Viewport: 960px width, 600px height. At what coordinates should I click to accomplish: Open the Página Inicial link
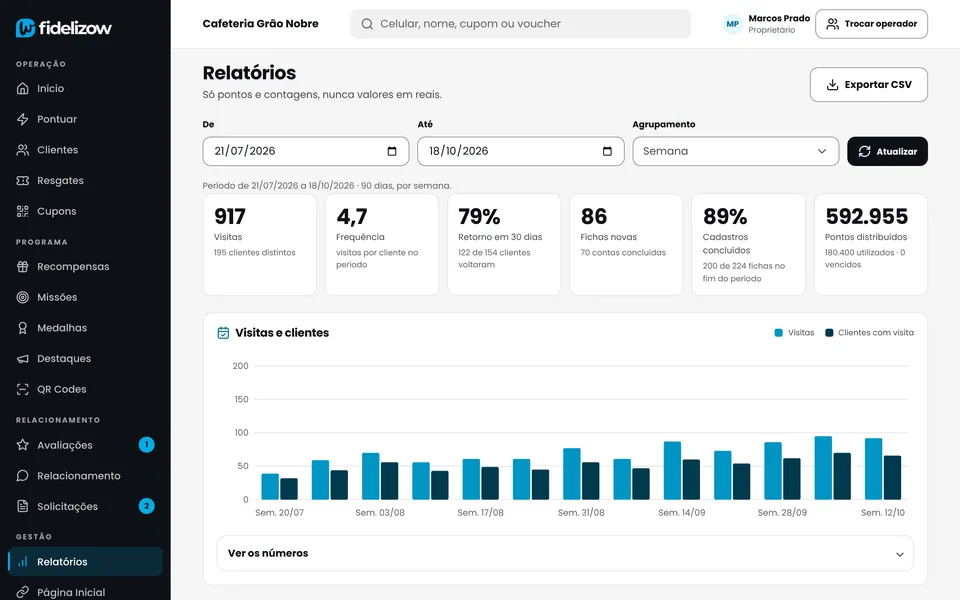click(x=85, y=591)
